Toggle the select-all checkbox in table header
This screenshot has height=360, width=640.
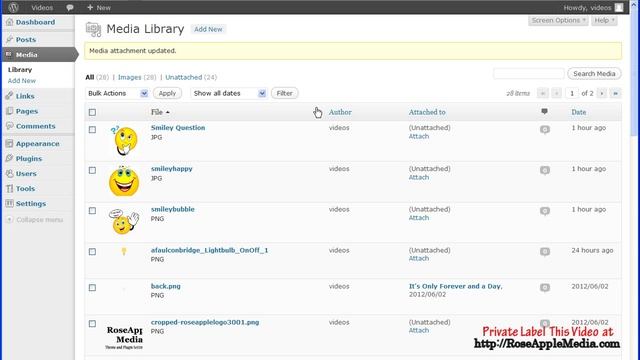pyautogui.click(x=92, y=112)
